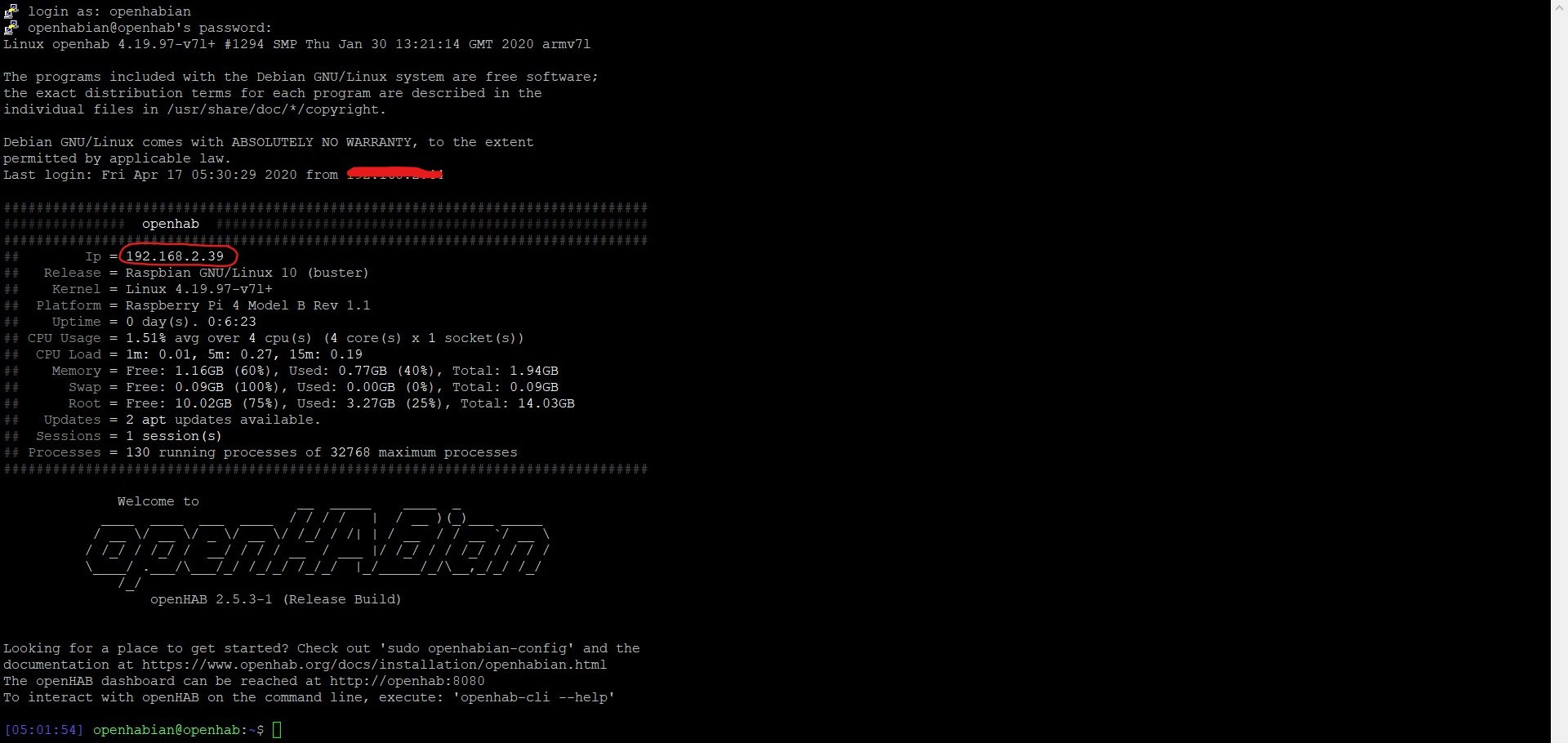Click the kernel value 'Linux 4.19.97-v7l+'
The image size is (1568, 743).
tap(199, 289)
